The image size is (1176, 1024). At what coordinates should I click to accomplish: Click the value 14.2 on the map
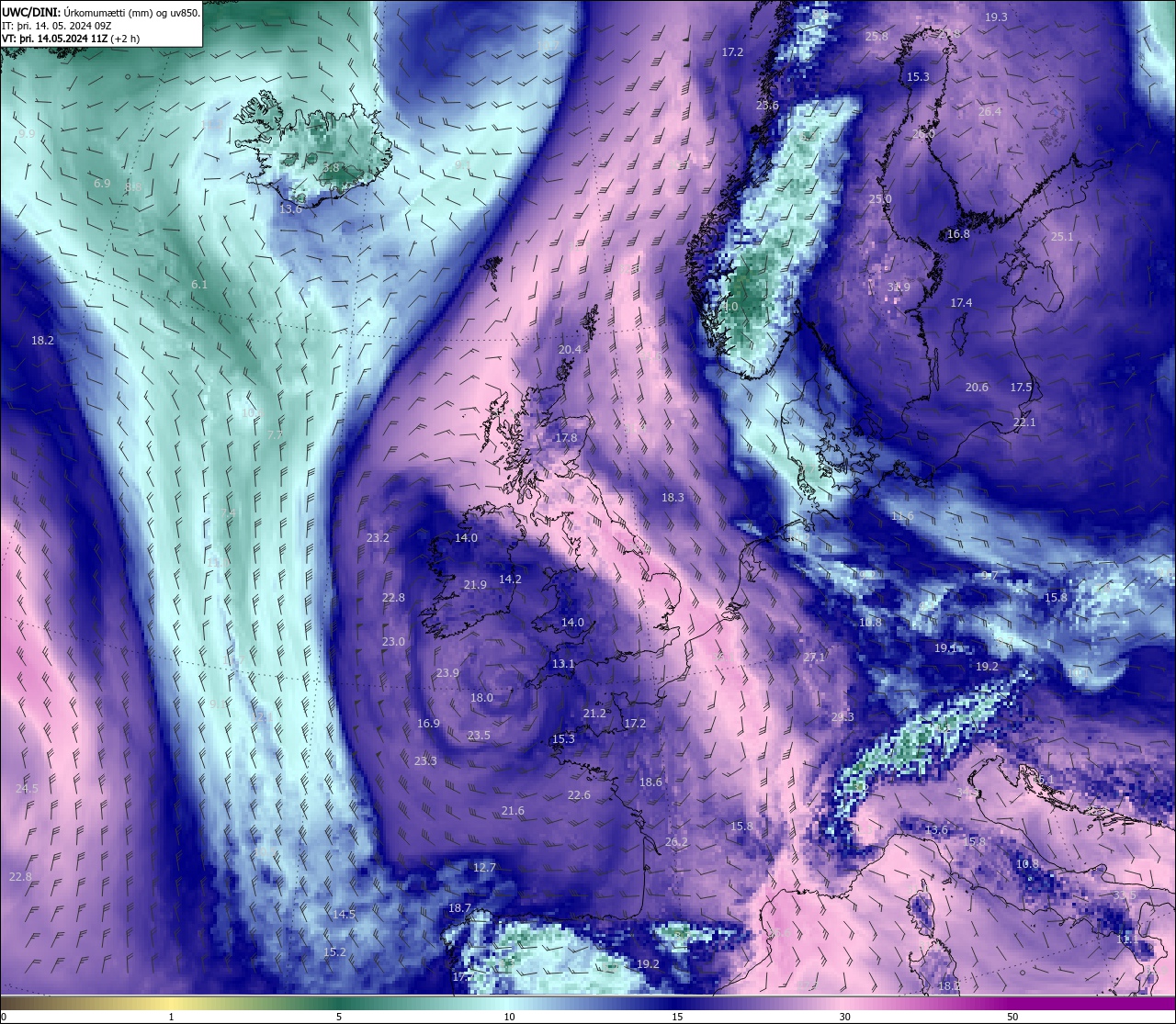click(x=510, y=580)
